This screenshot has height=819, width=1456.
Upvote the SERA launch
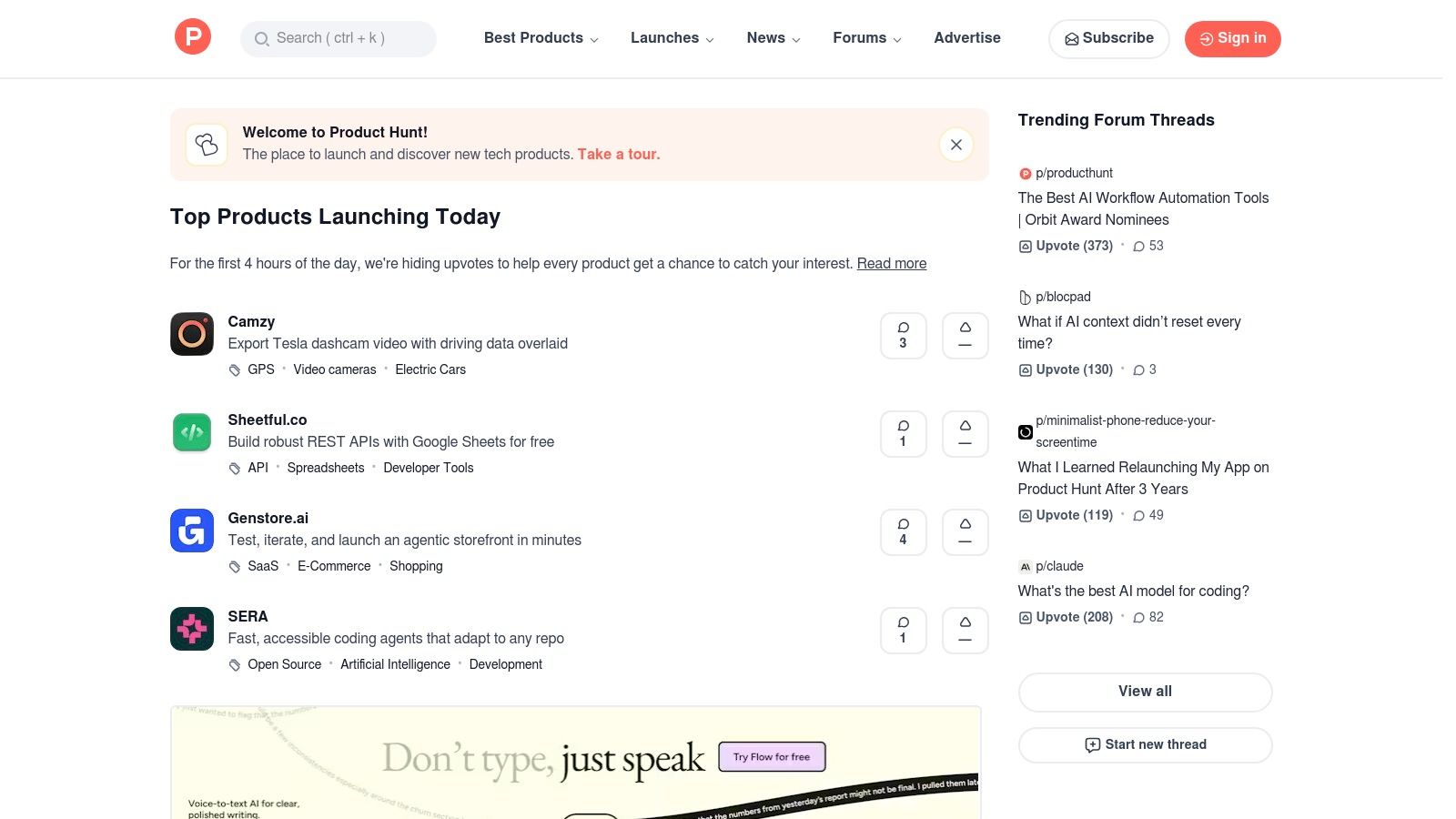point(965,630)
